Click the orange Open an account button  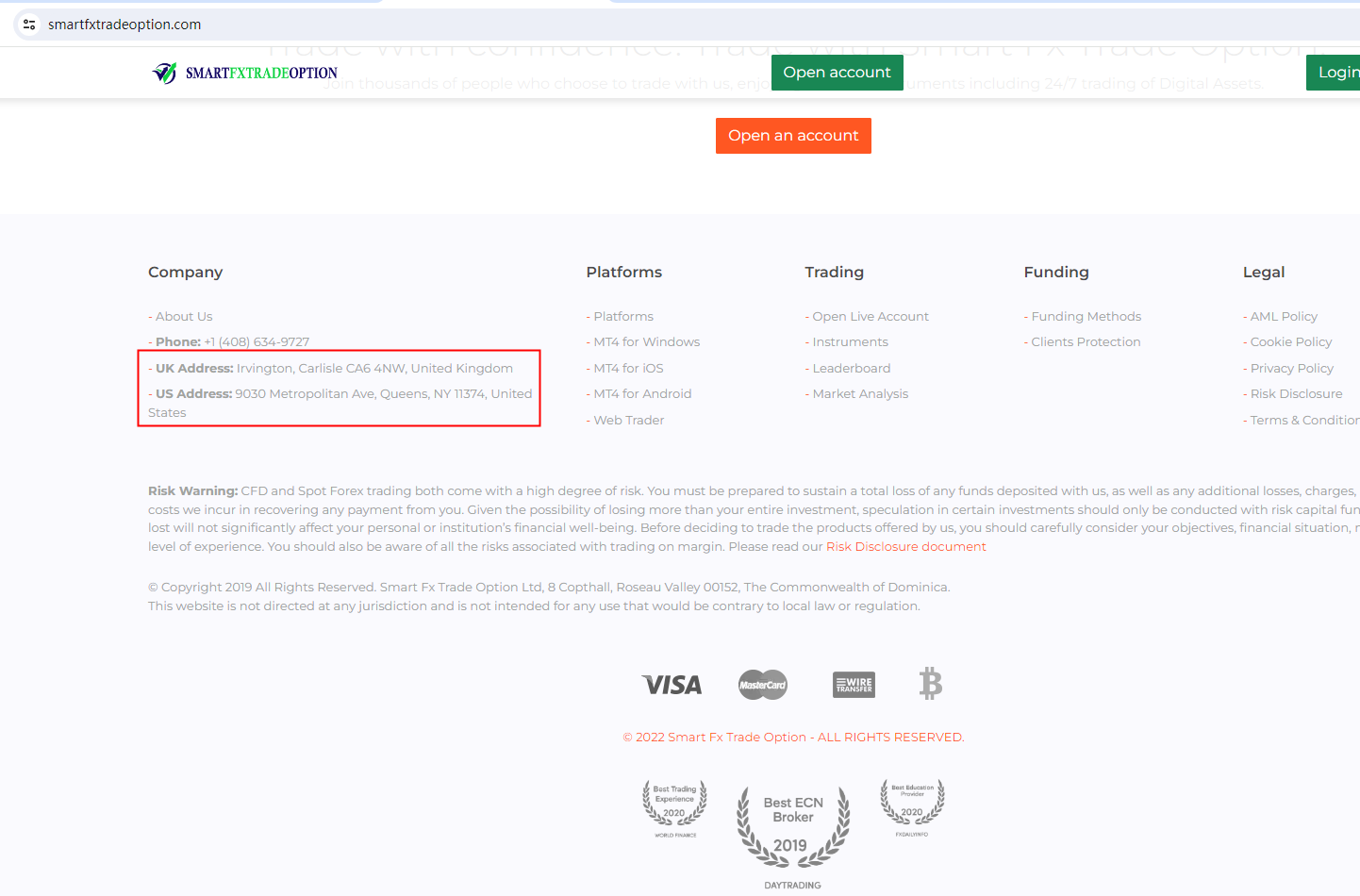(793, 136)
